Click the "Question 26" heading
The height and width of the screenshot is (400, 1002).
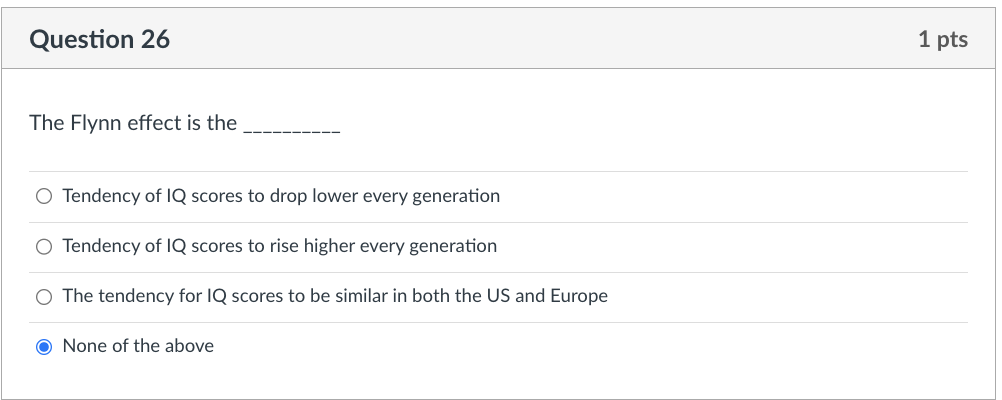pos(100,40)
